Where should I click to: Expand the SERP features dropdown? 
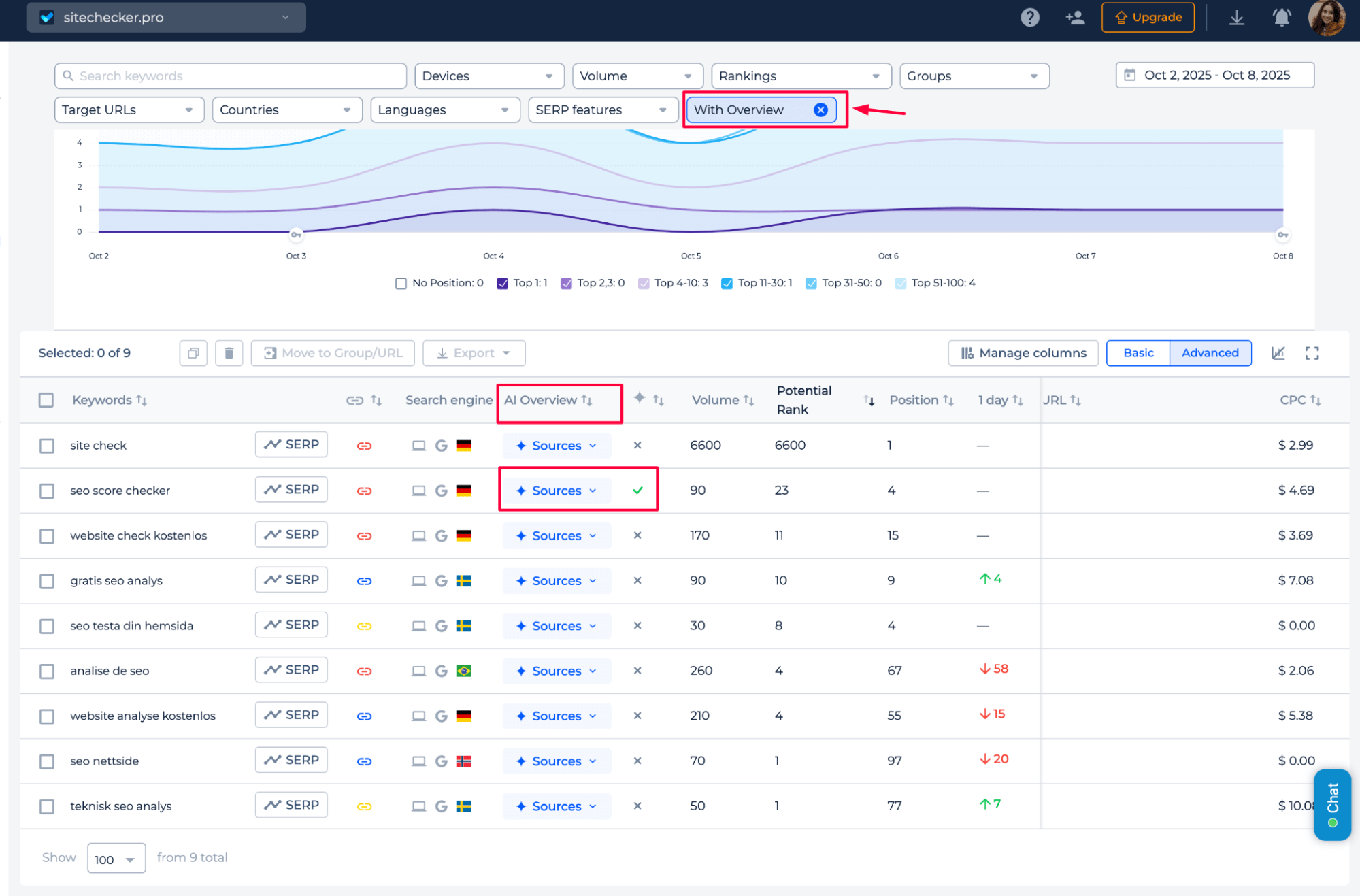tap(602, 110)
